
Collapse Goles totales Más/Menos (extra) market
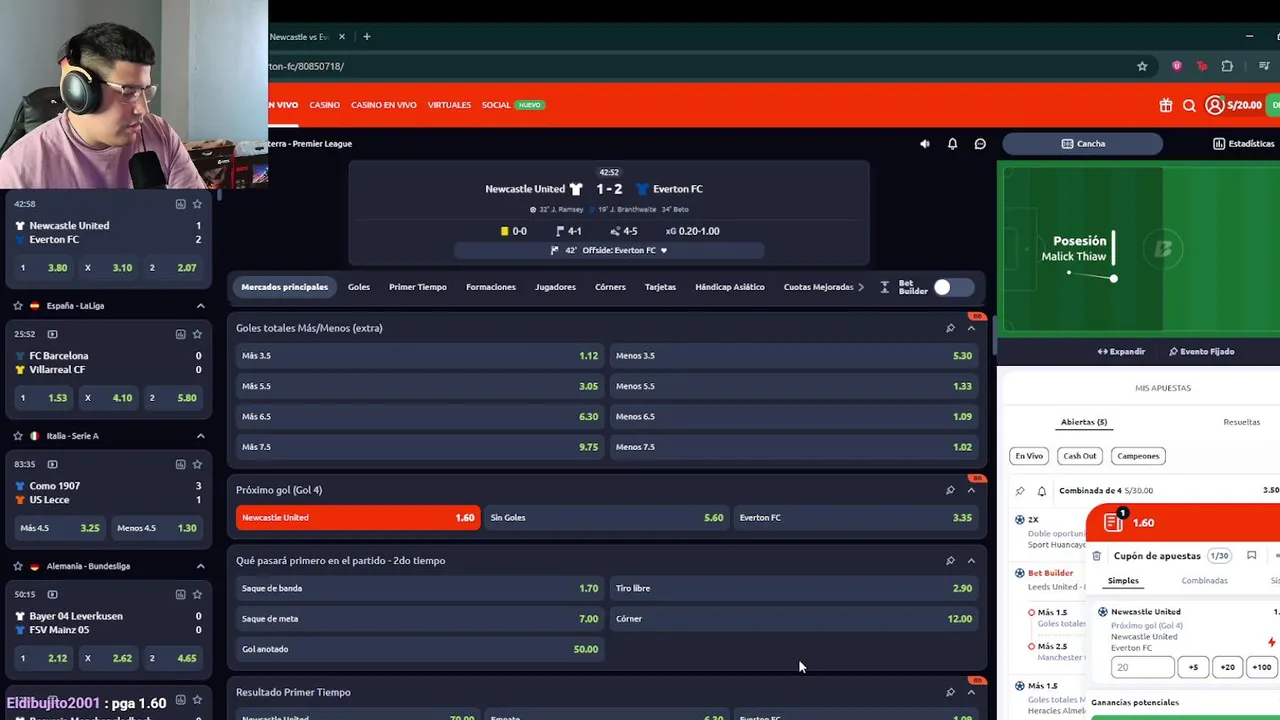coord(971,328)
